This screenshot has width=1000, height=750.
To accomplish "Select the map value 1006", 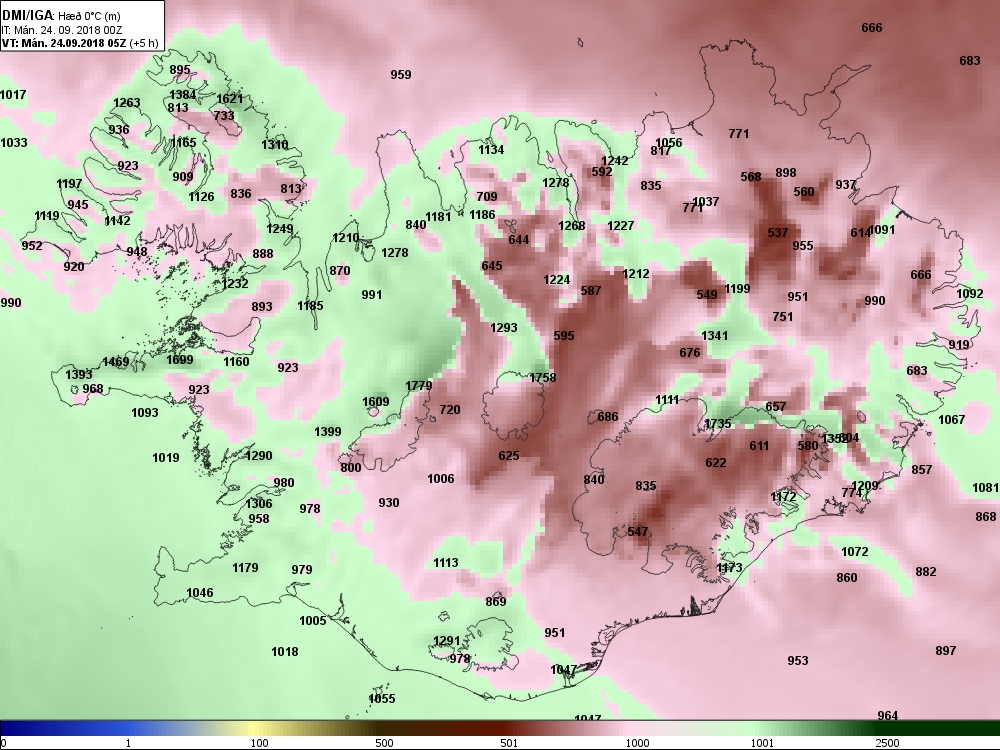I will pos(441,479).
